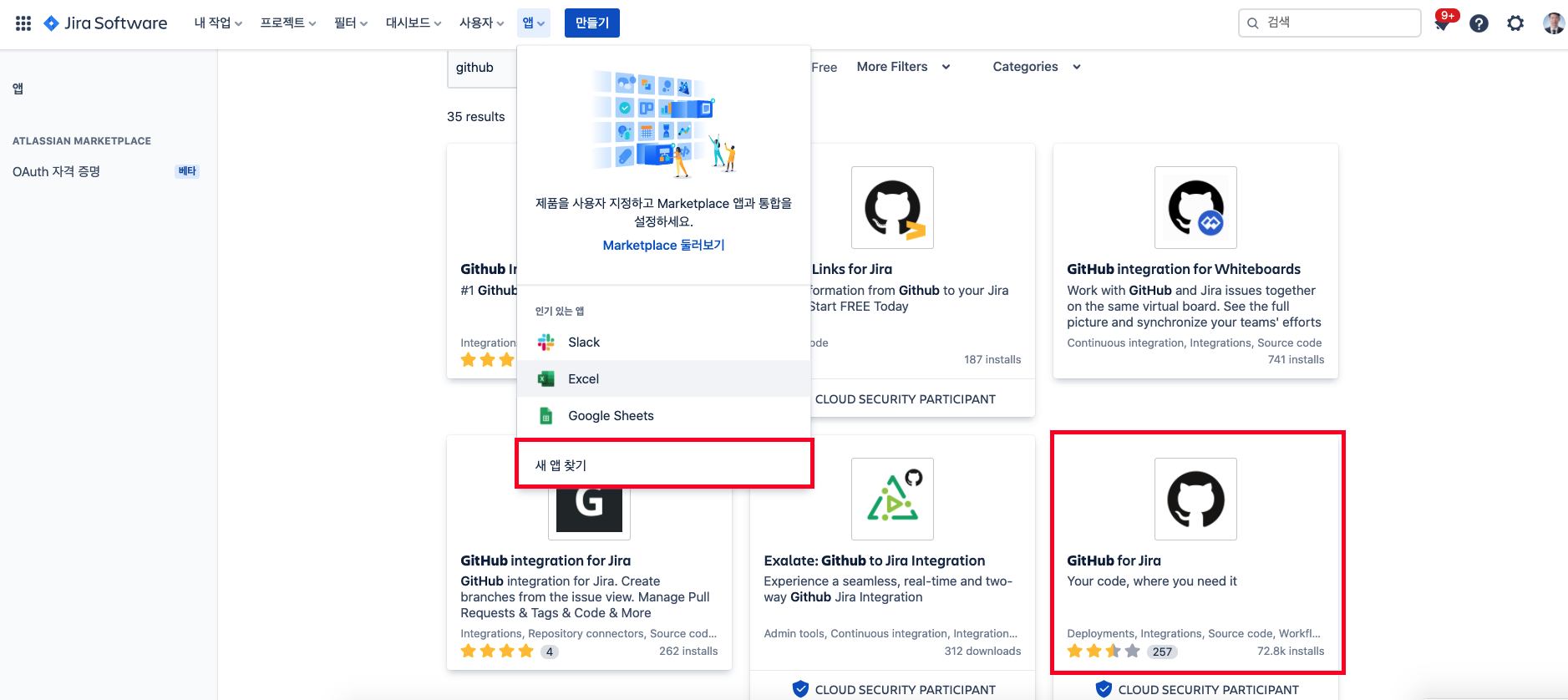This screenshot has height=700, width=1568.
Task: Click the github marketplace search box
Action: click(x=482, y=68)
